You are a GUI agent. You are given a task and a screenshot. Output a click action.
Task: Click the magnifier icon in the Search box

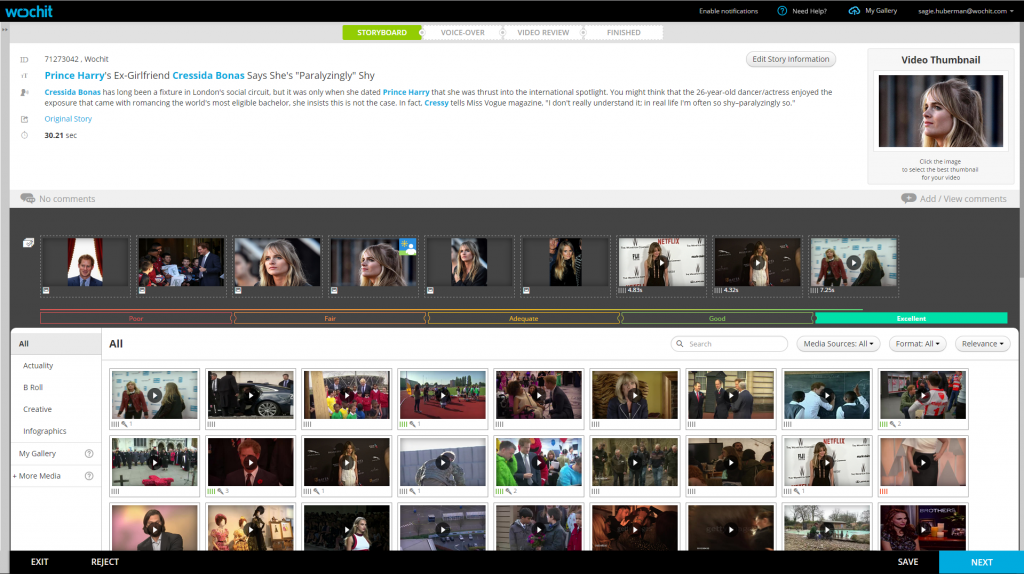pos(680,343)
